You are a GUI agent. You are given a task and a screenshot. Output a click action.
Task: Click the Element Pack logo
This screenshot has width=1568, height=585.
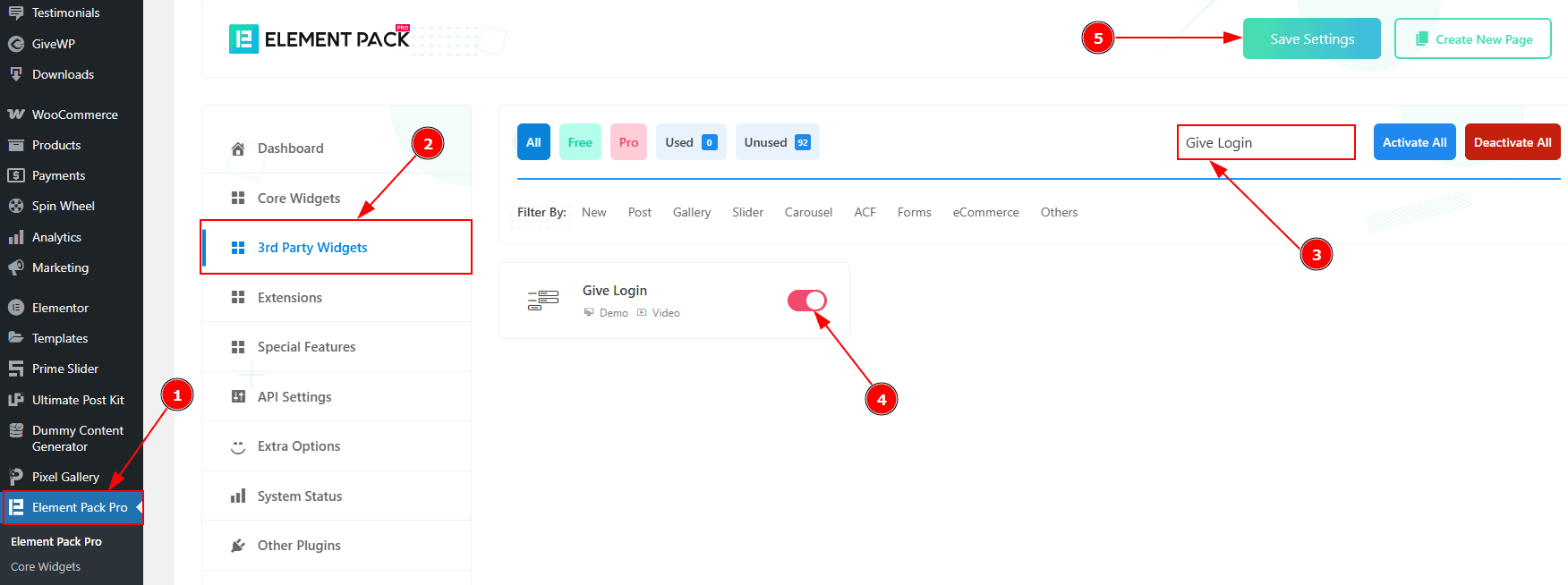[x=320, y=38]
